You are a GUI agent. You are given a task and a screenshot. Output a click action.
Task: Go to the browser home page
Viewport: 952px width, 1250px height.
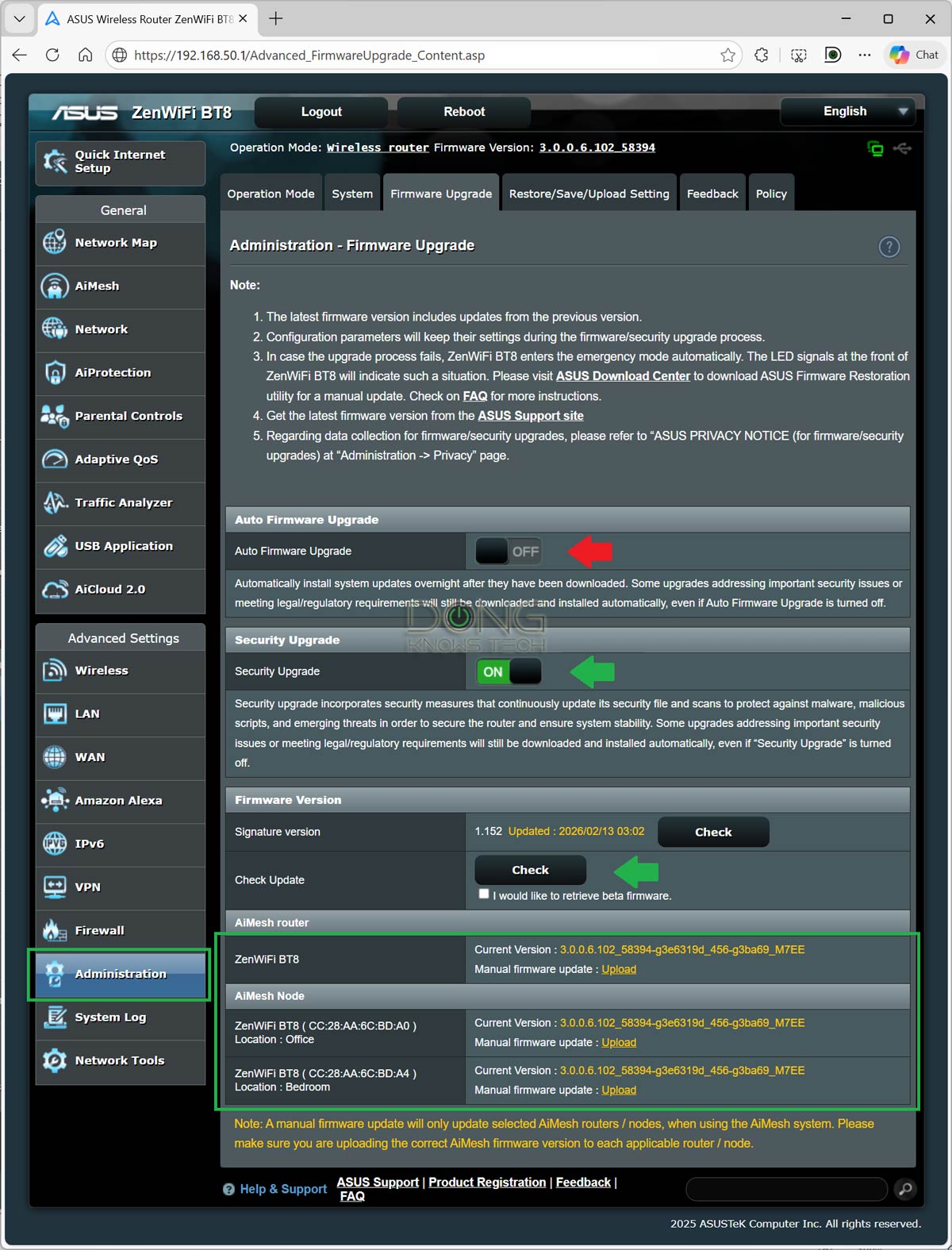click(x=85, y=55)
